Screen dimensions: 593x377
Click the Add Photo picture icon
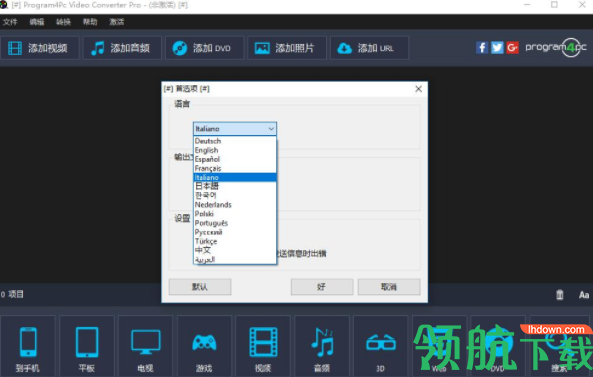click(x=262, y=48)
